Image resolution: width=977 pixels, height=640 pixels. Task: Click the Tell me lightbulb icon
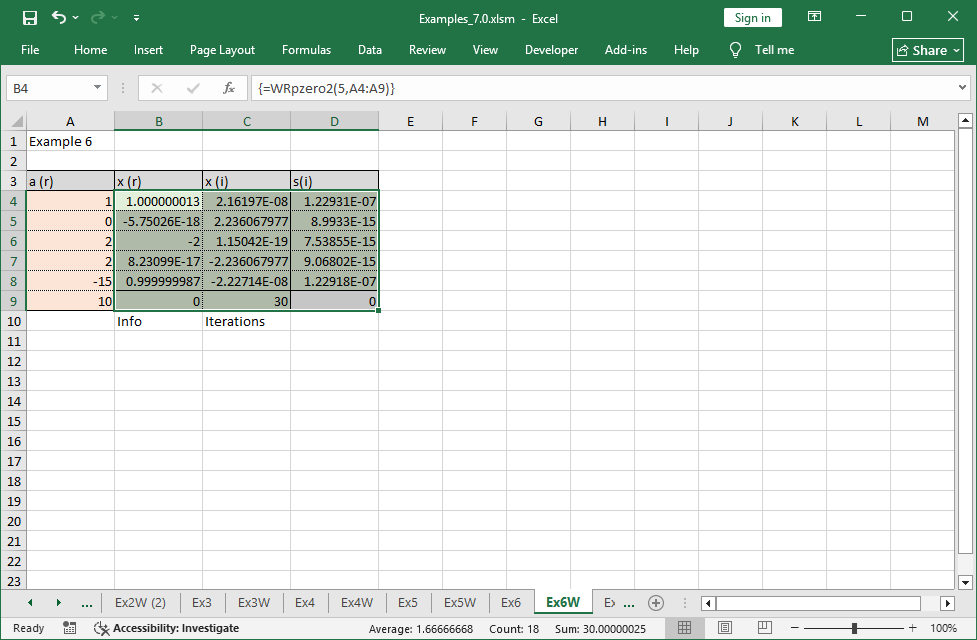(x=735, y=50)
